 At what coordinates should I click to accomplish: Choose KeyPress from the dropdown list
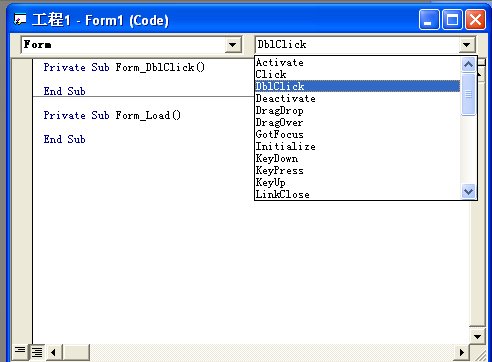(x=357, y=170)
